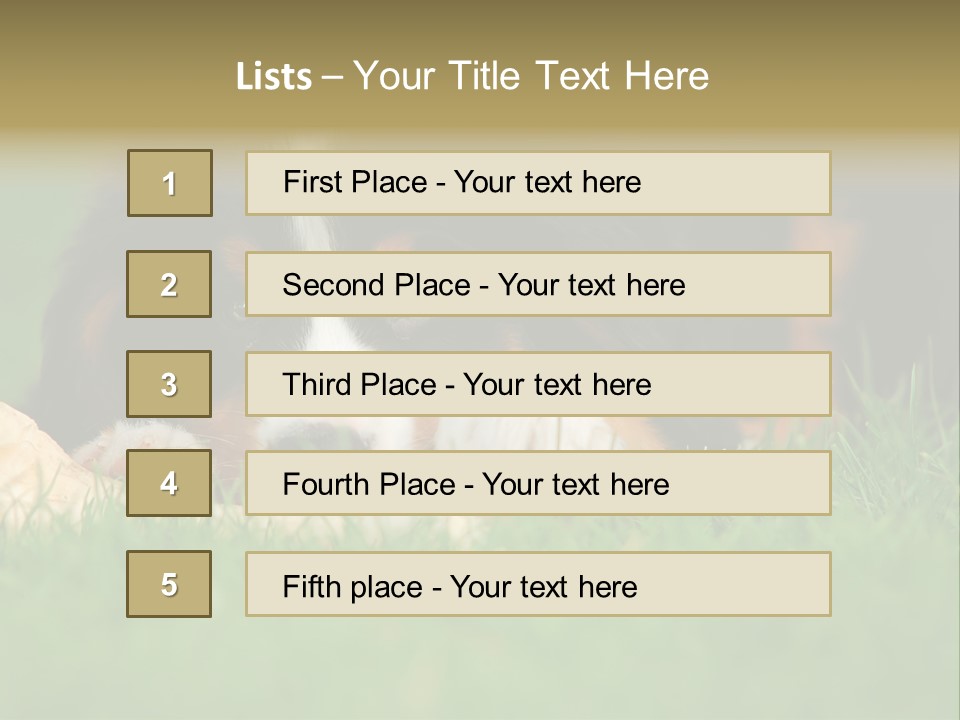
Task: Select the number 2 box
Action: pyautogui.click(x=169, y=284)
